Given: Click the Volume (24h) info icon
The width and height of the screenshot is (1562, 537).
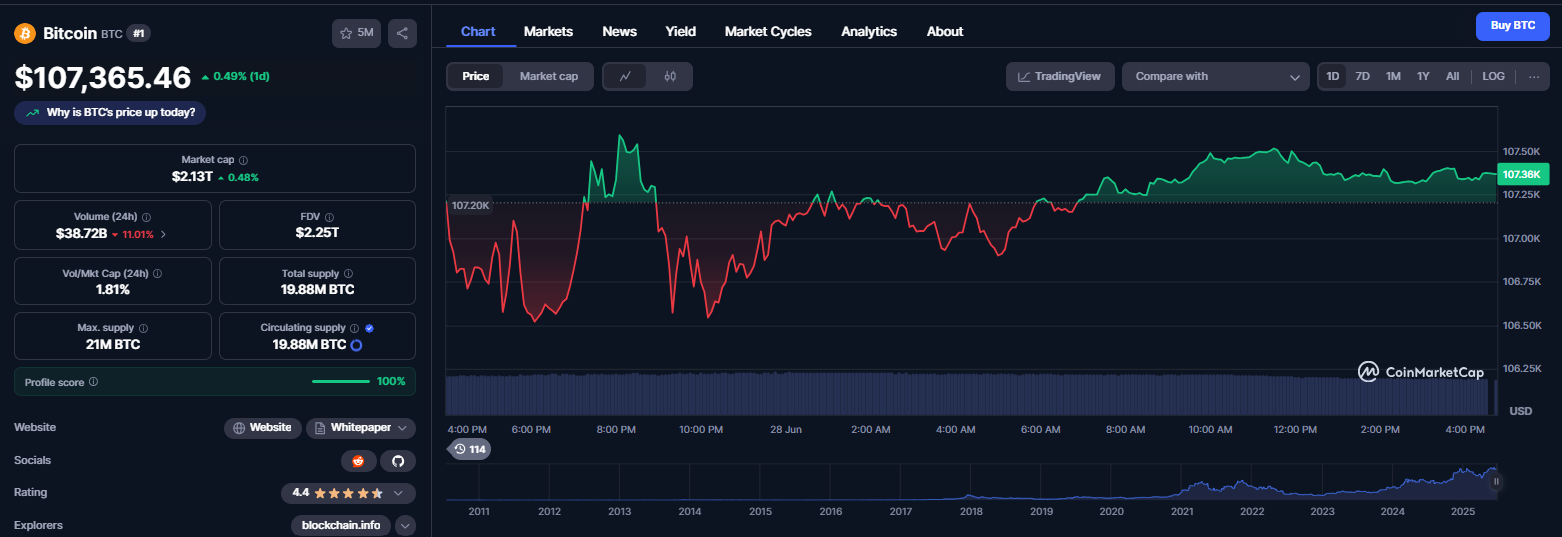Looking at the screenshot, I should click(147, 216).
